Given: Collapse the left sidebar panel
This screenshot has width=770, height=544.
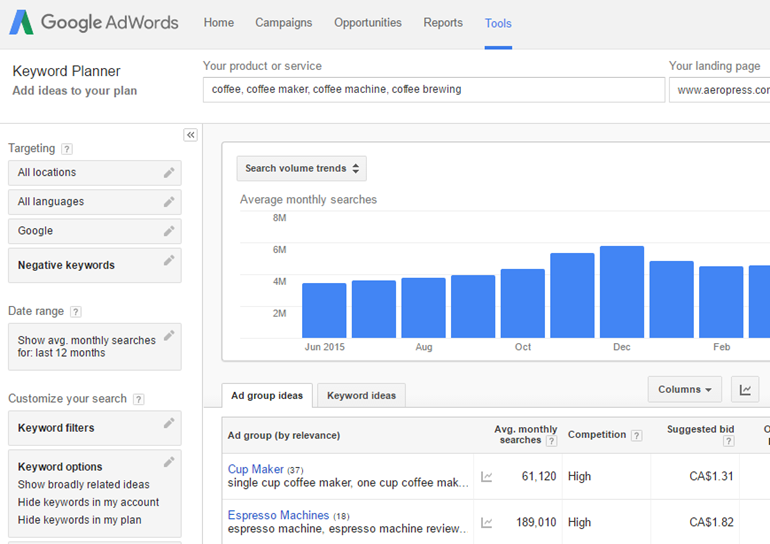Looking at the screenshot, I should click(190, 135).
